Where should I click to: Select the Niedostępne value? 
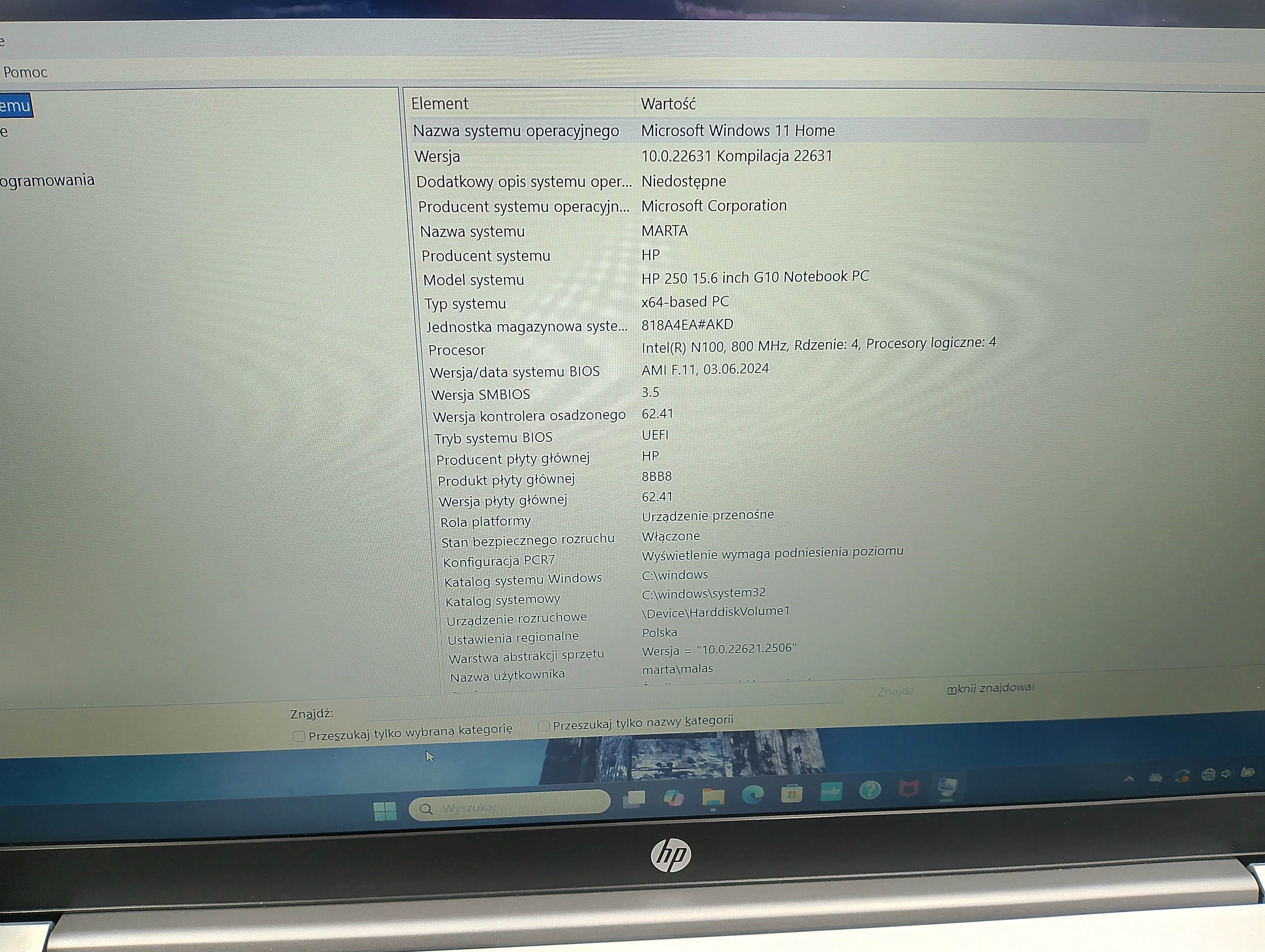683,181
